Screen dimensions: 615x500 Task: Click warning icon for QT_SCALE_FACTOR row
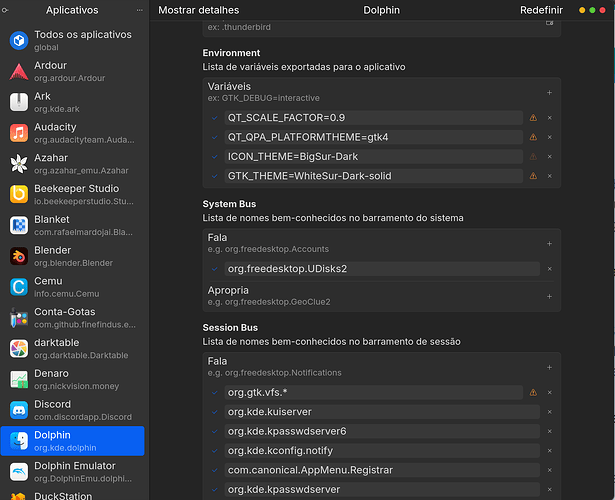click(x=533, y=118)
